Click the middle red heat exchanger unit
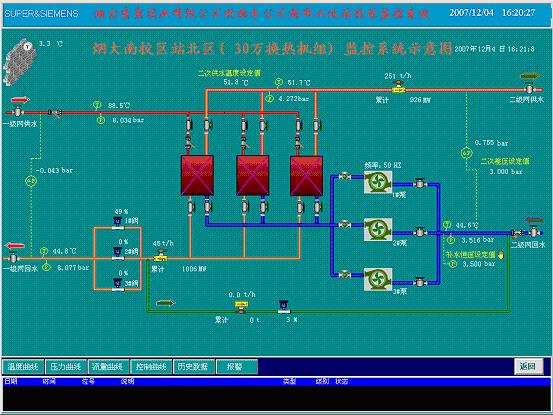The width and height of the screenshot is (553, 415). tap(253, 175)
